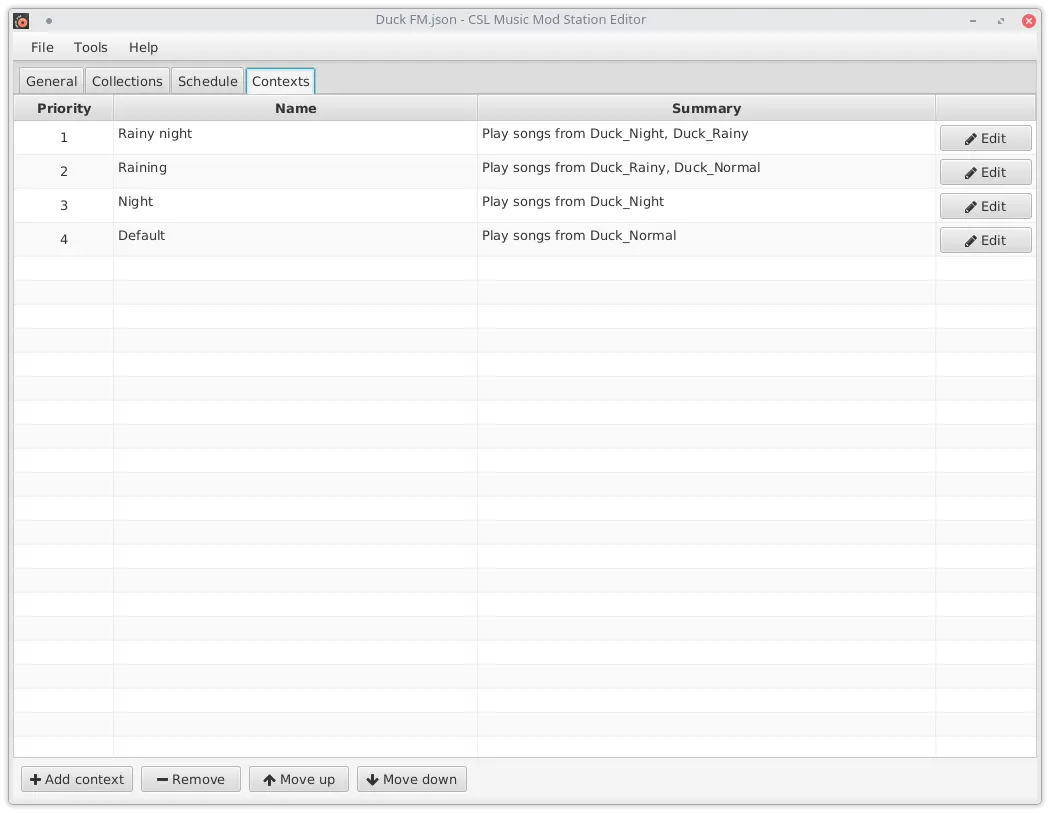Sort by the Priority column header

[64, 108]
